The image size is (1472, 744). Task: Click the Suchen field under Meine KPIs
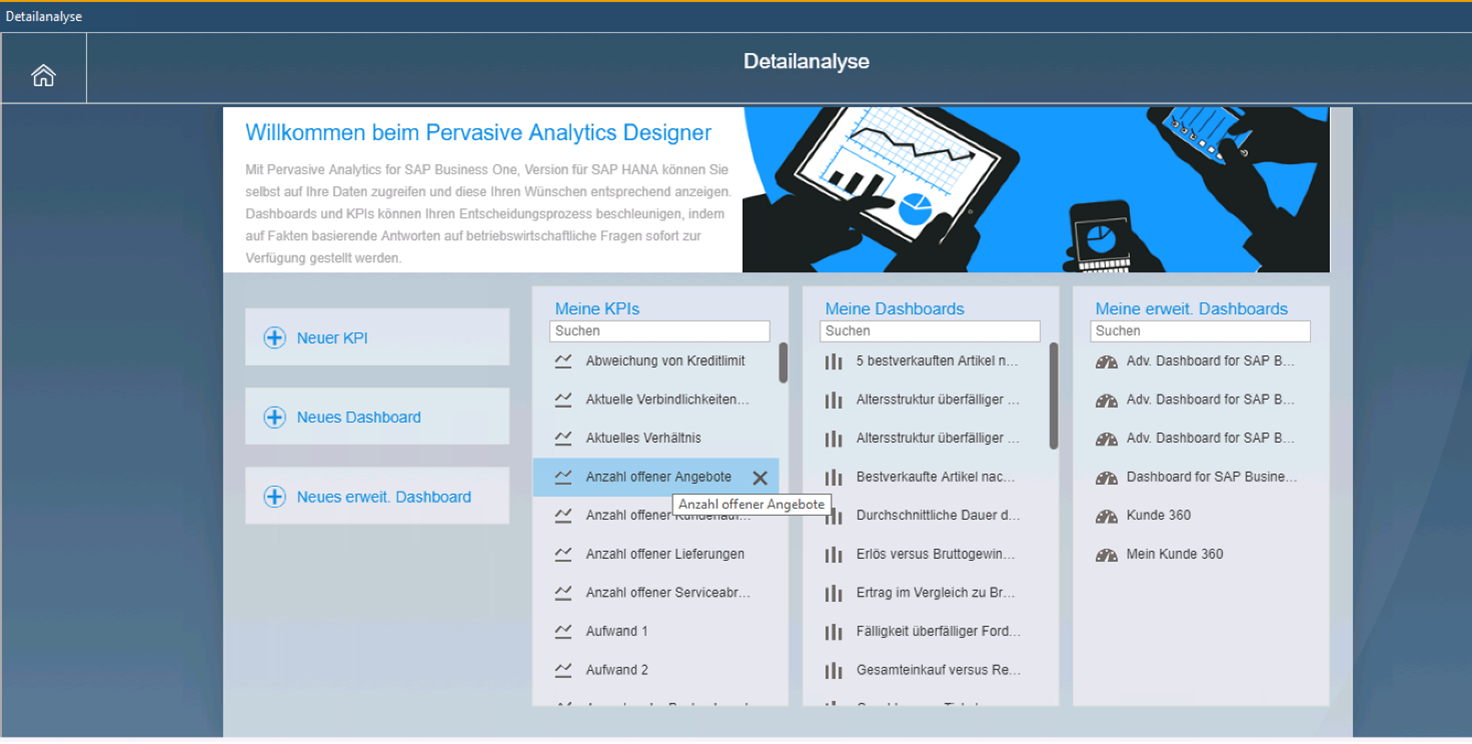(659, 331)
